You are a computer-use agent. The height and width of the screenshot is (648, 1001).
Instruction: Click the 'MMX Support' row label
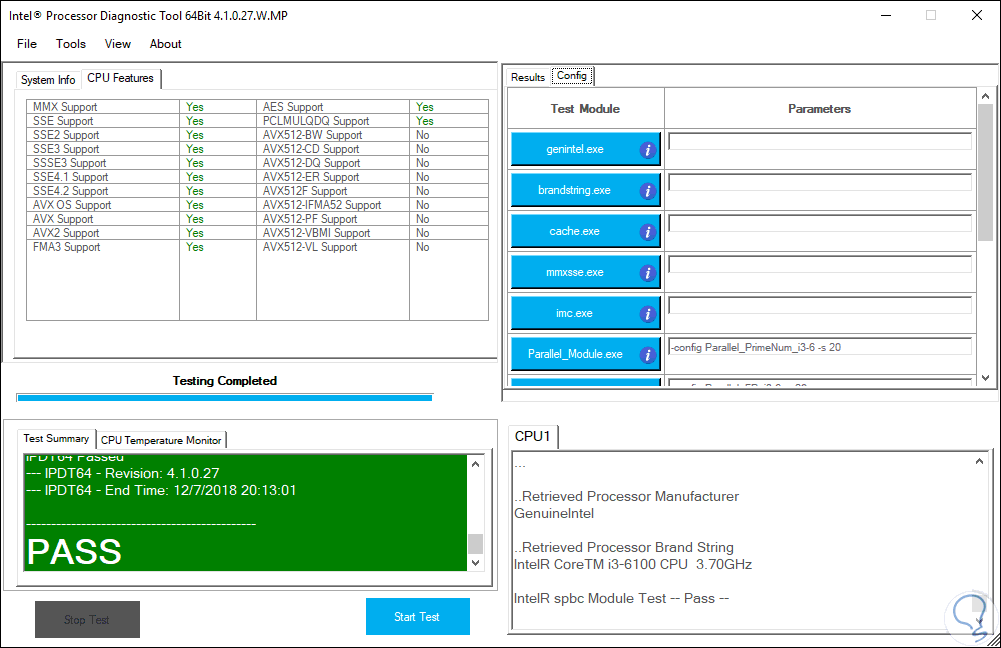(x=65, y=107)
